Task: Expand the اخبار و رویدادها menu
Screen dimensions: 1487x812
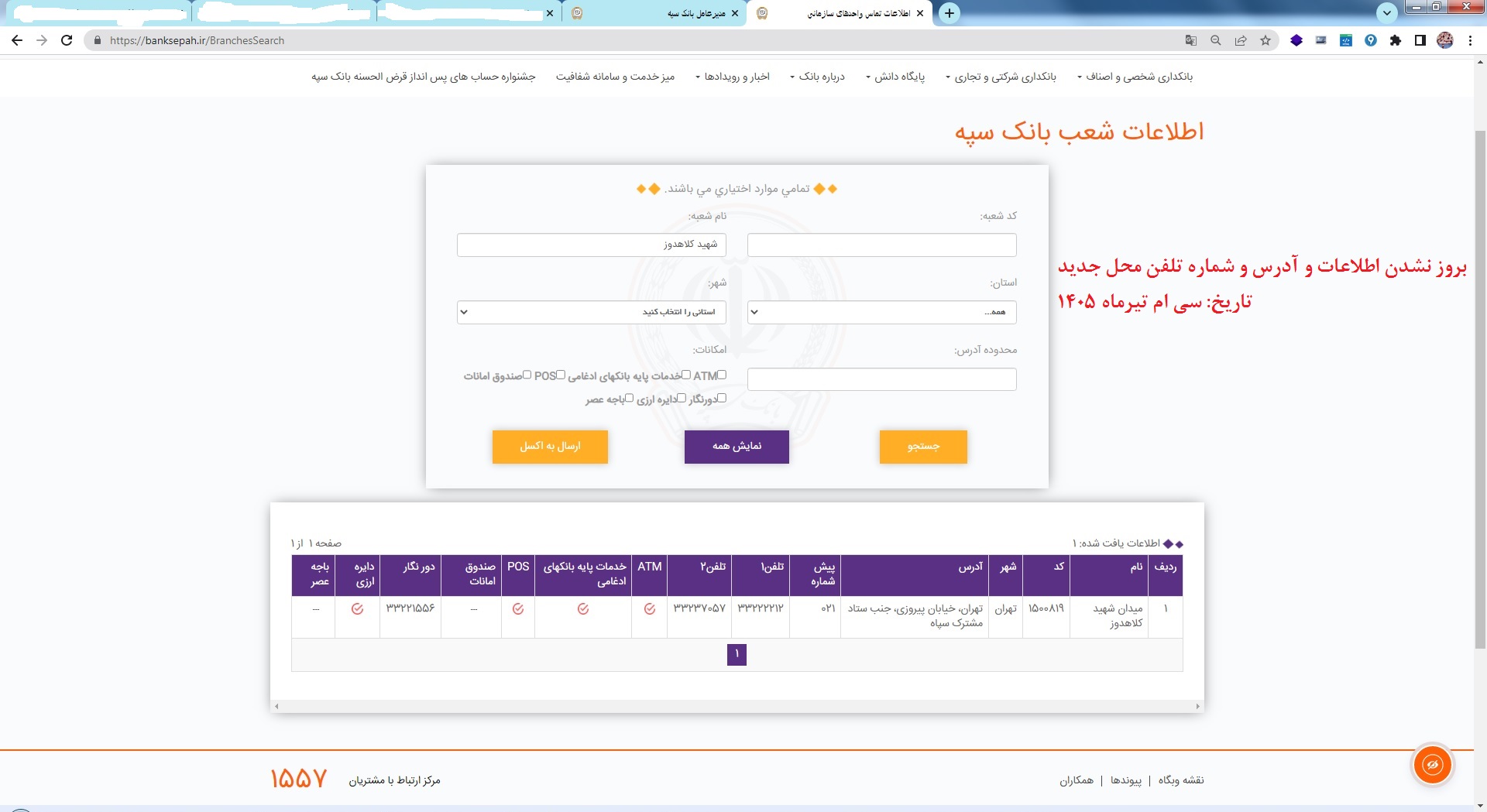Action: pyautogui.click(x=733, y=77)
